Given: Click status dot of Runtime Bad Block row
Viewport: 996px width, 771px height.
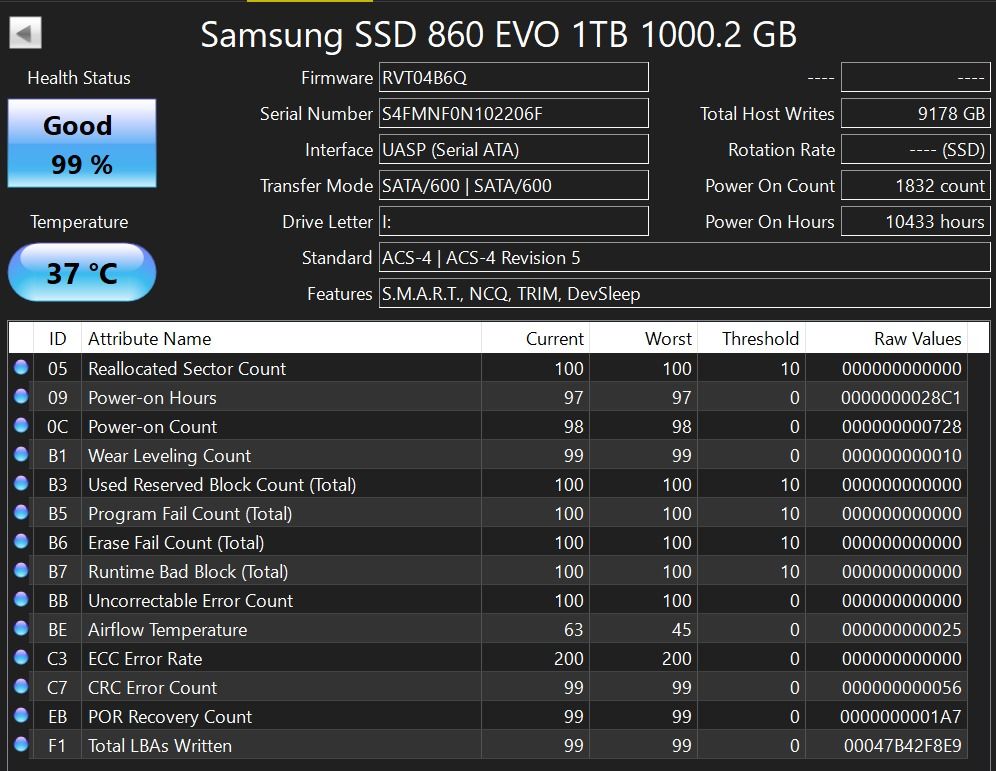Looking at the screenshot, I should [21, 570].
